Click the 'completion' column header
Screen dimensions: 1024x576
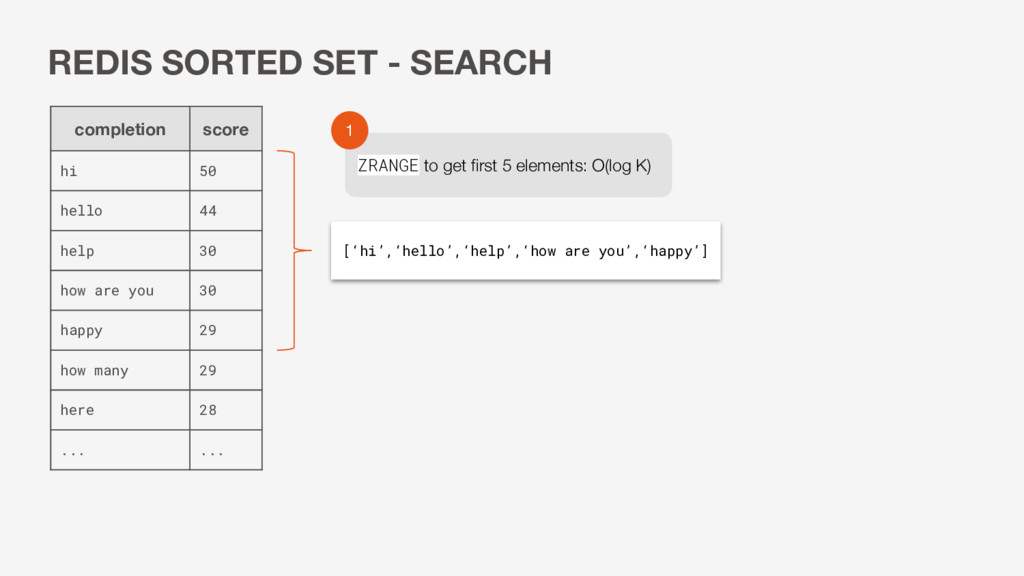(120, 129)
